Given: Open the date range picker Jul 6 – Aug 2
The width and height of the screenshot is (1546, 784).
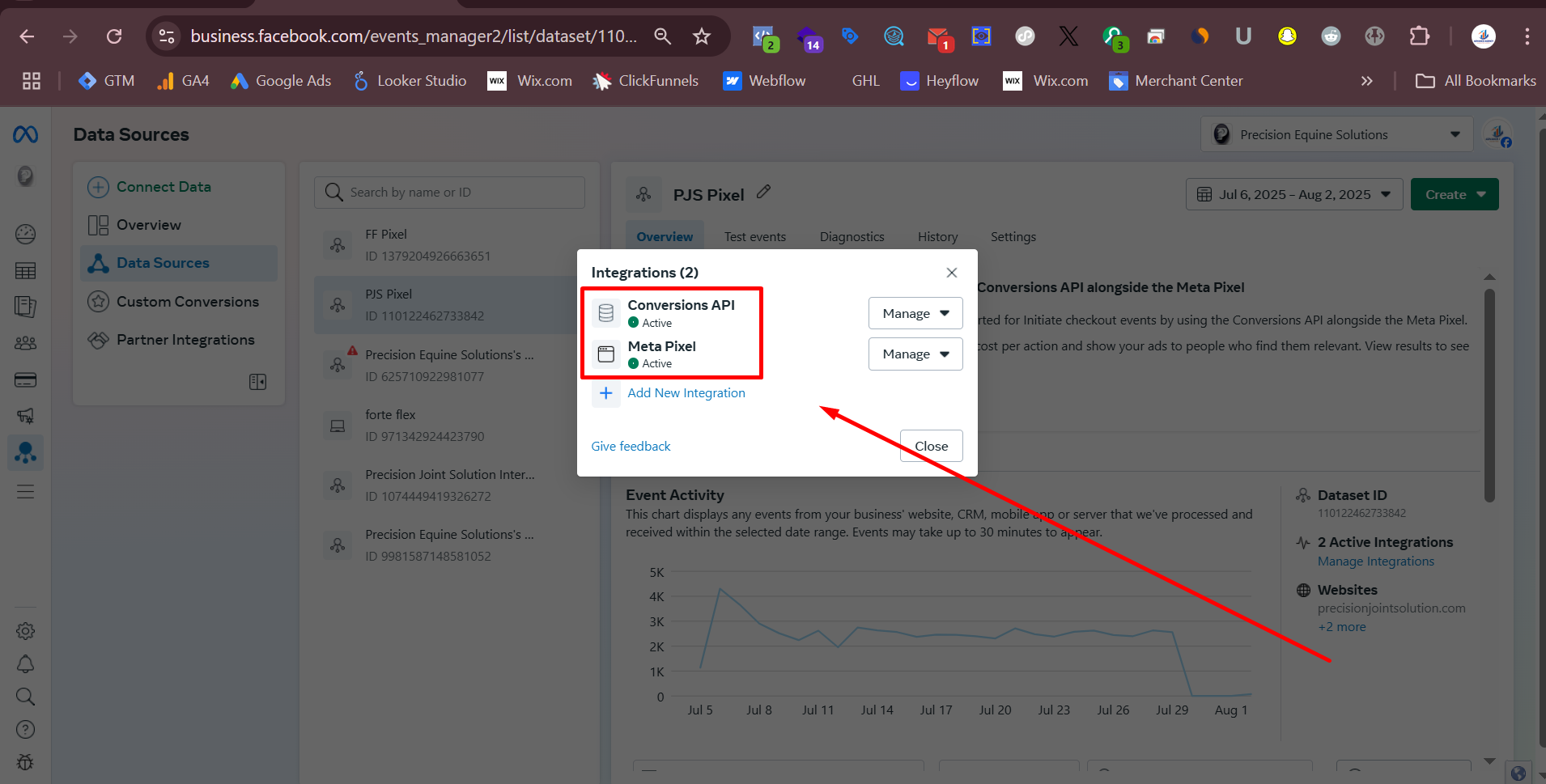Looking at the screenshot, I should click(x=1293, y=195).
